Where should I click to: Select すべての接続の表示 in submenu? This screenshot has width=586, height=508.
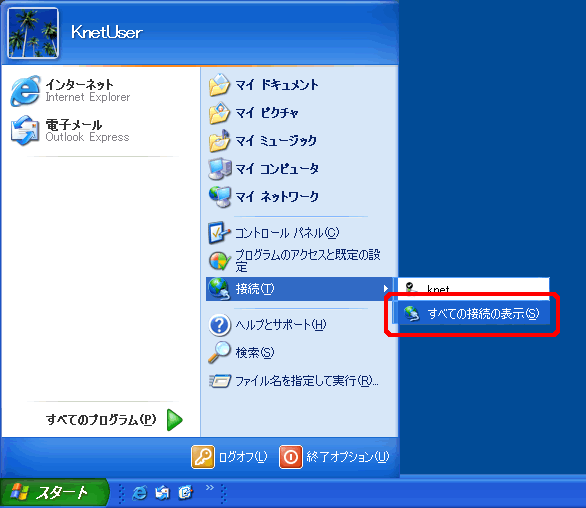point(474,313)
